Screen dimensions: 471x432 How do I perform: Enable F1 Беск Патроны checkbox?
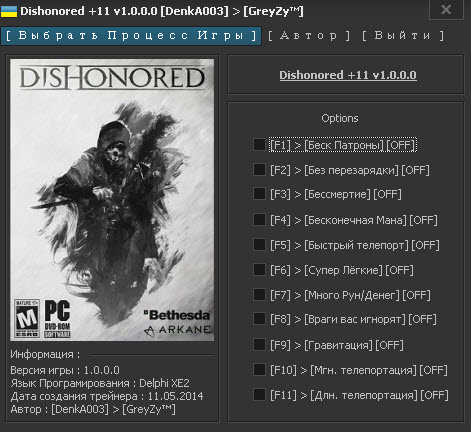[259, 145]
